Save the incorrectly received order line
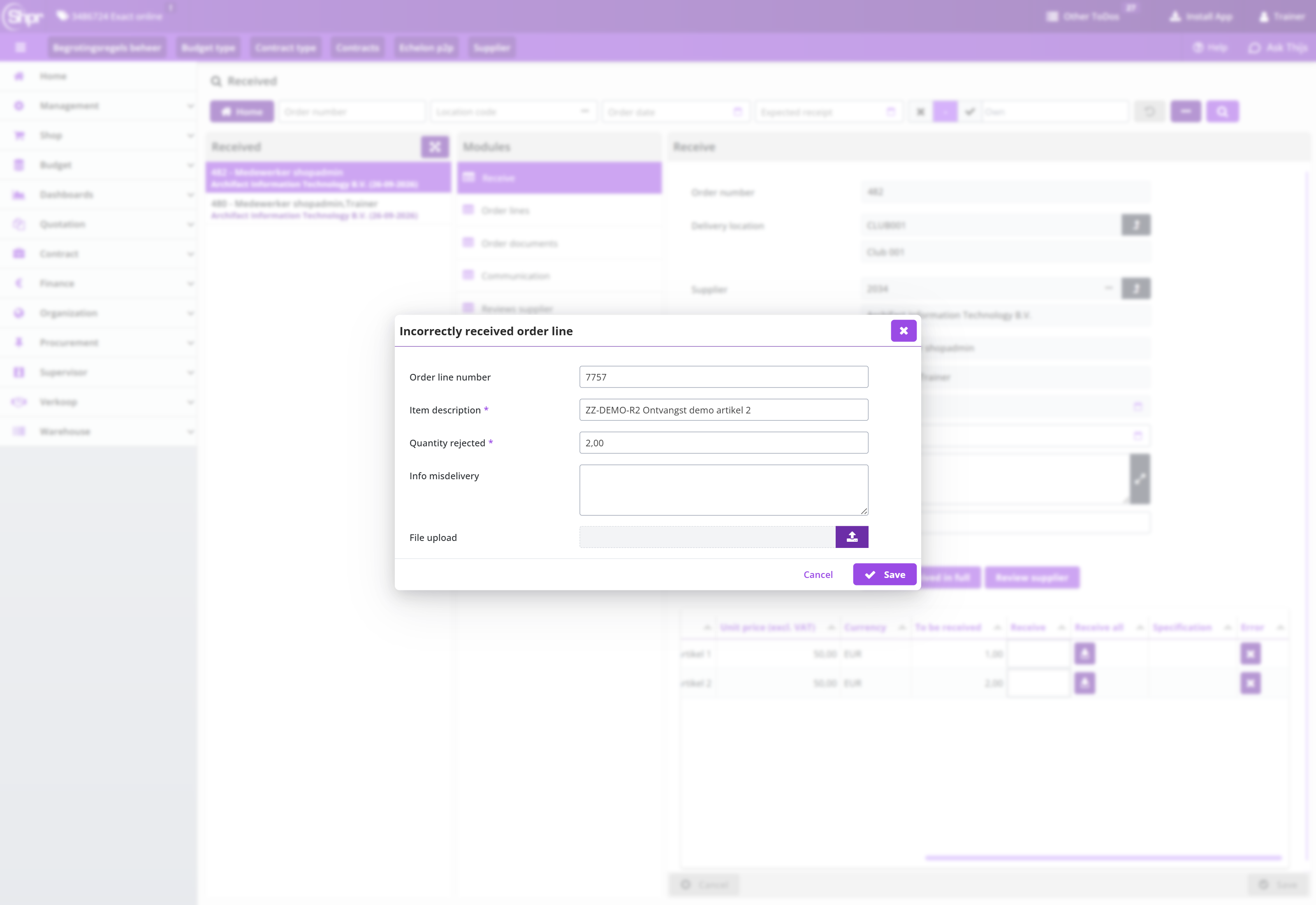1316x905 pixels. click(885, 574)
